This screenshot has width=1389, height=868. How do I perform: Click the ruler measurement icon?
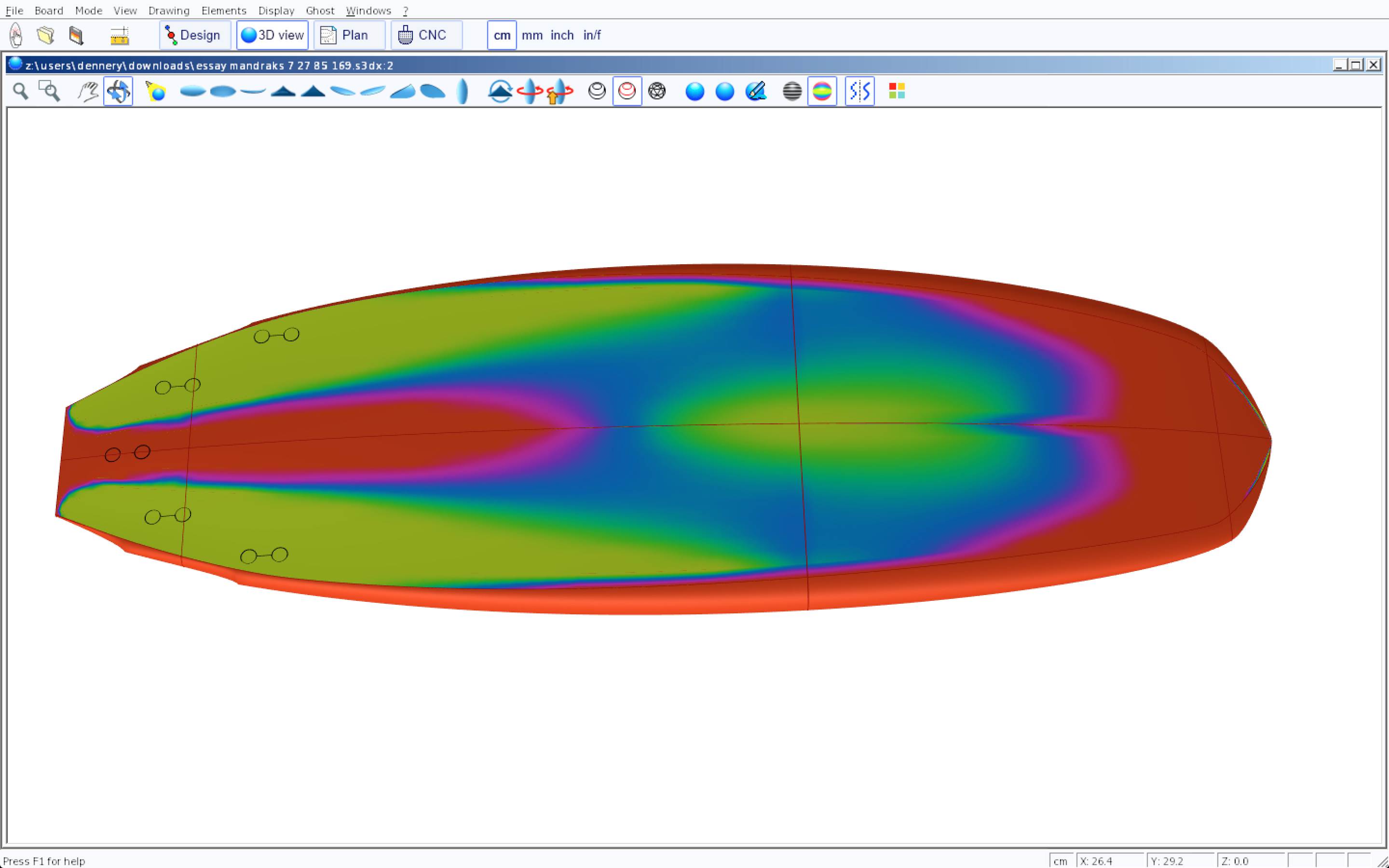point(120,36)
